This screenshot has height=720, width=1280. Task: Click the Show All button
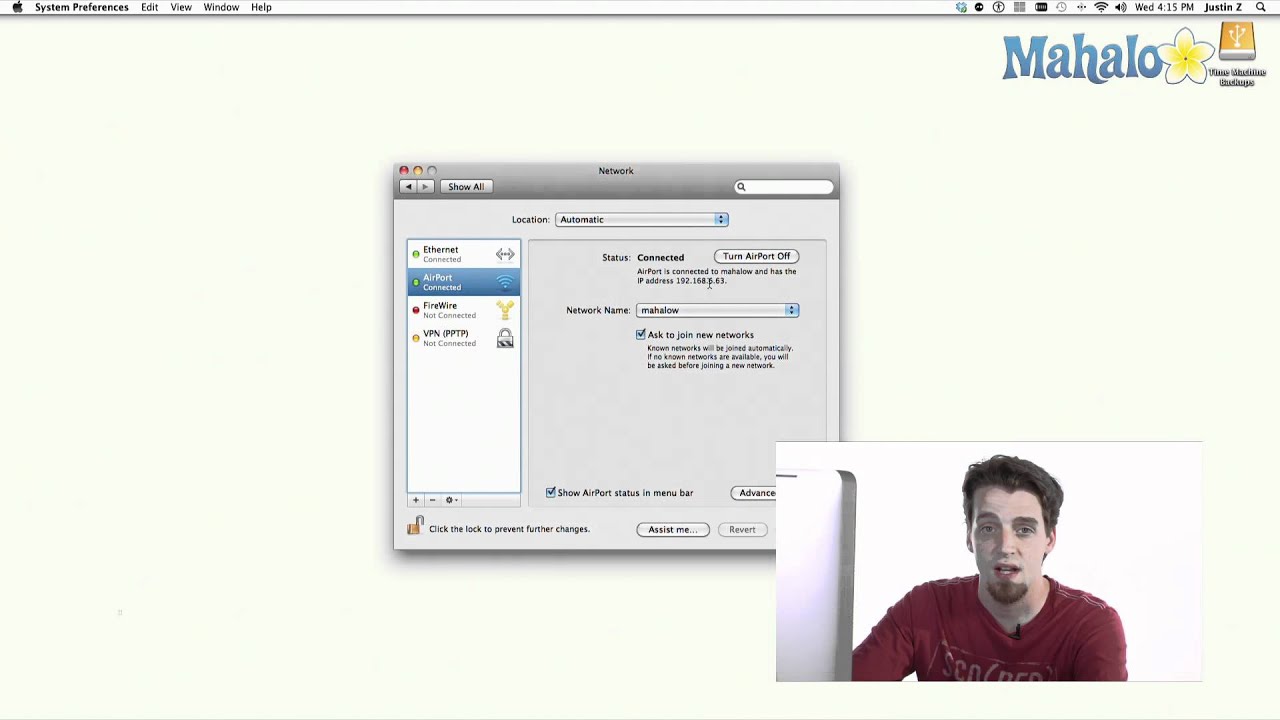(465, 187)
